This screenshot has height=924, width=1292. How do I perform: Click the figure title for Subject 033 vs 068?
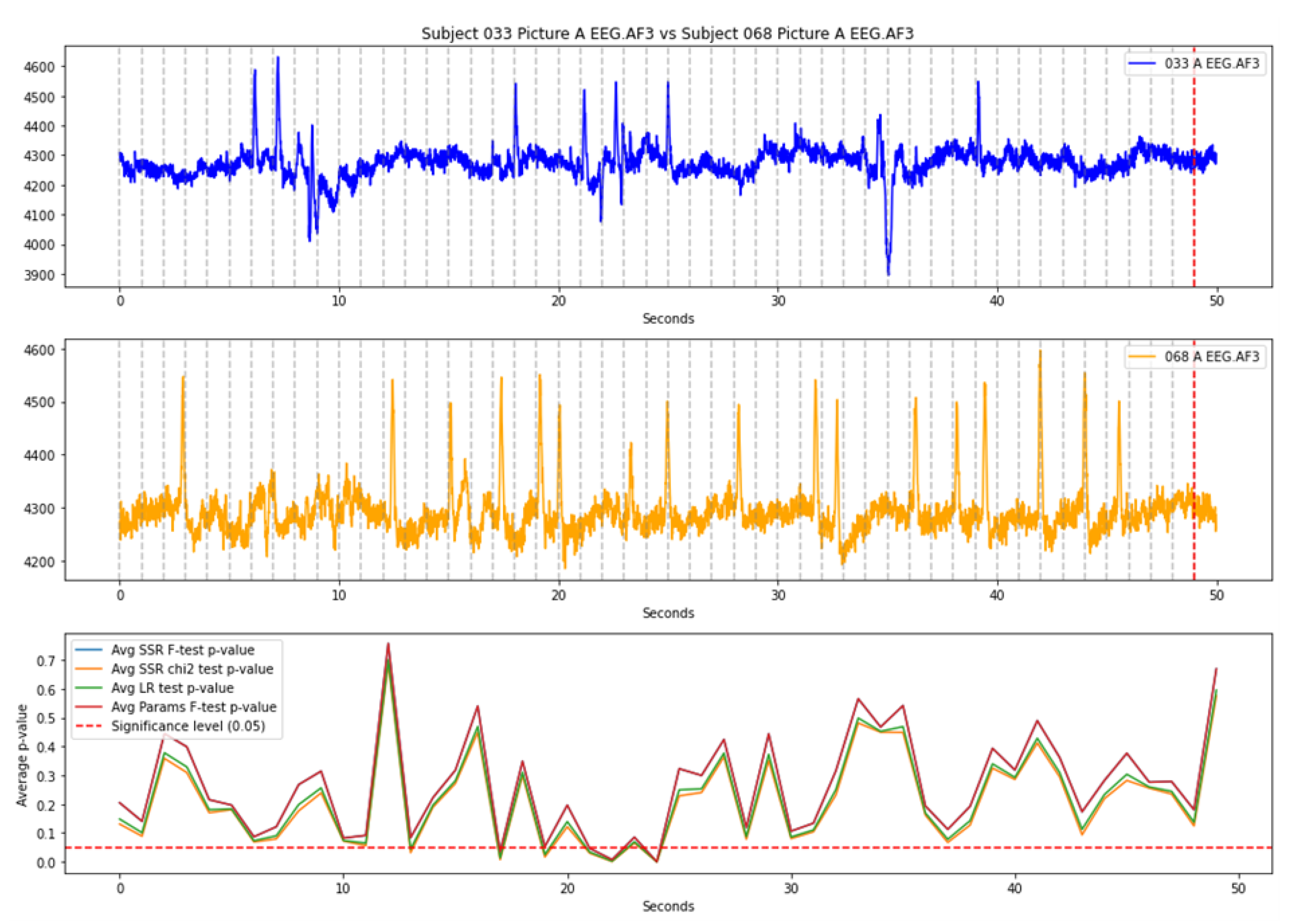tap(667, 34)
